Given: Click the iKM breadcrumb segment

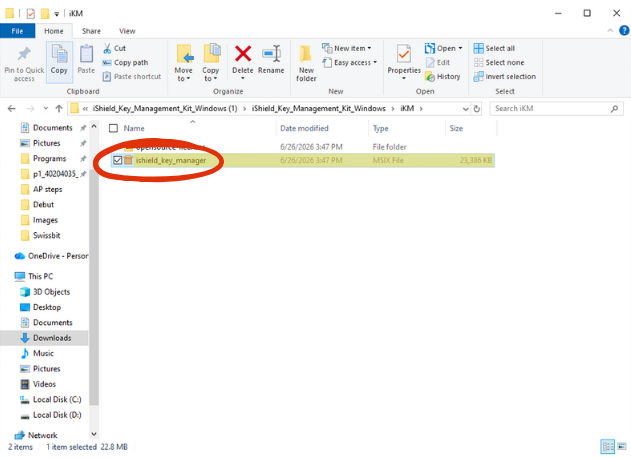Looking at the screenshot, I should (407, 109).
